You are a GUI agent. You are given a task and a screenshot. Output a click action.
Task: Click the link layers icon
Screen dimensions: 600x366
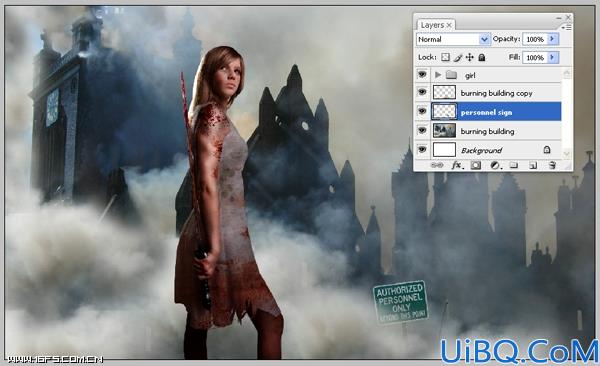(x=437, y=165)
